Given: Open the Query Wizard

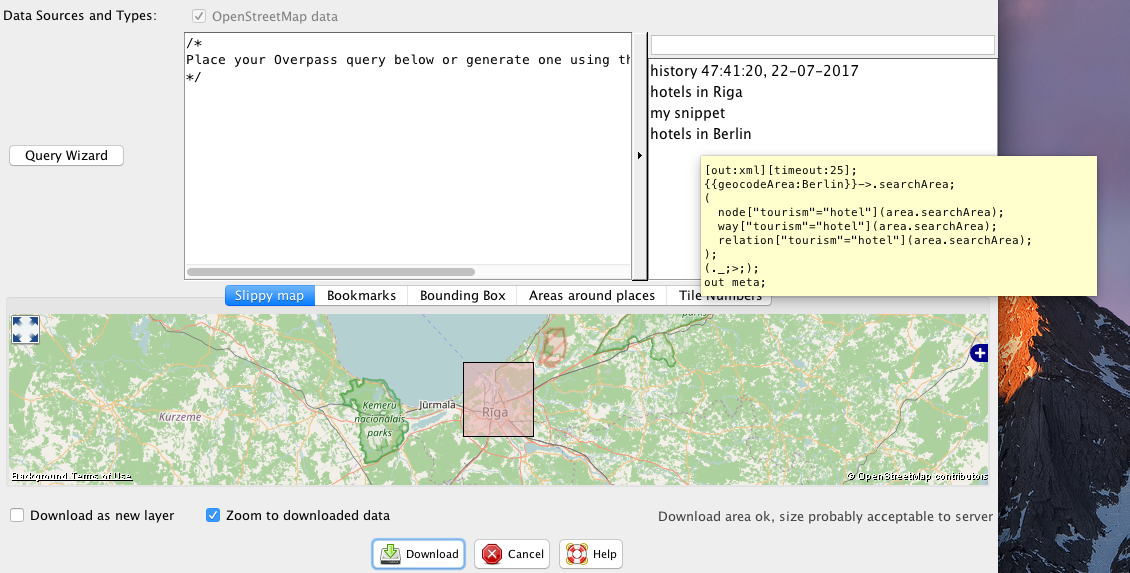Looking at the screenshot, I should point(66,156).
